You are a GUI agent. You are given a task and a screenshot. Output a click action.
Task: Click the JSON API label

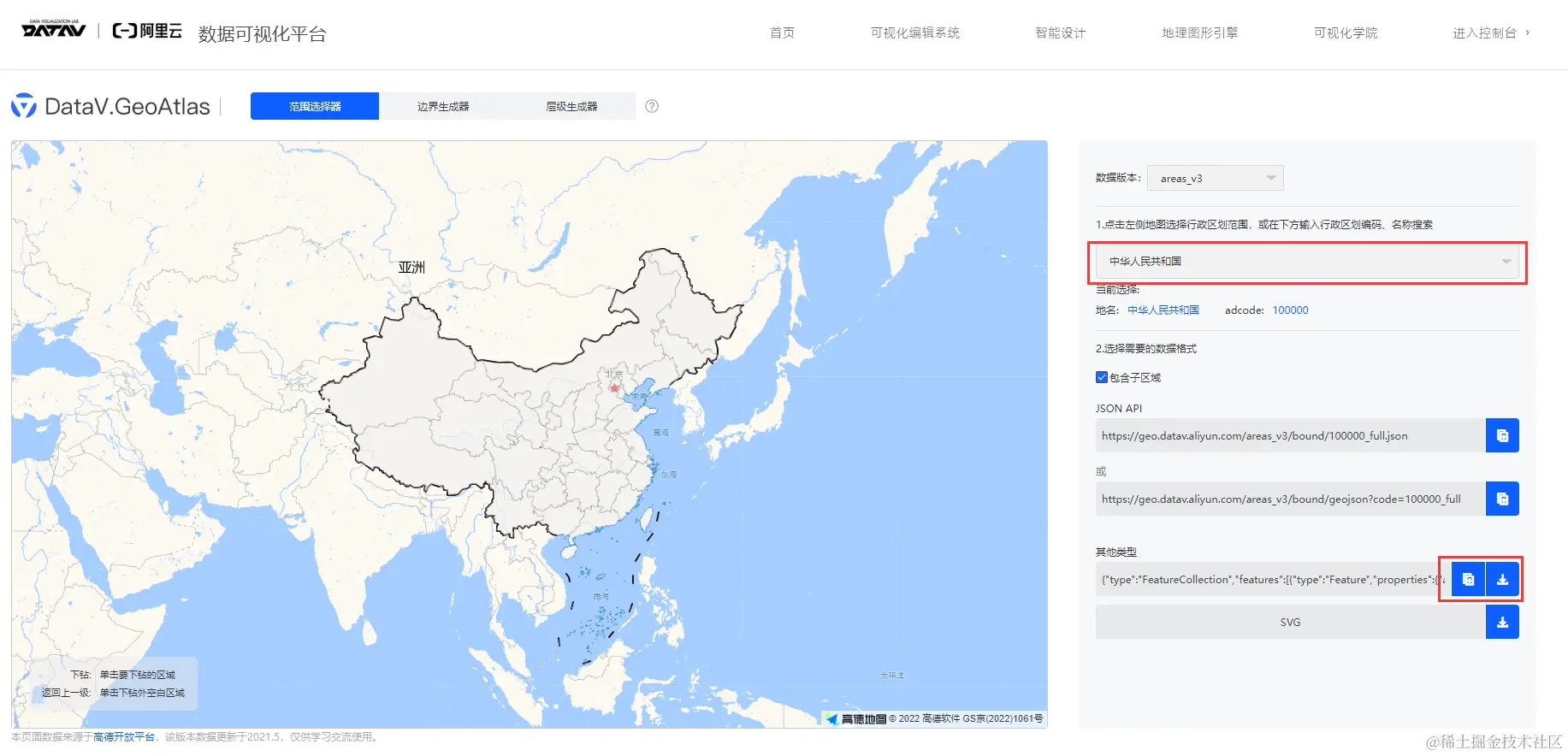[x=1119, y=408]
